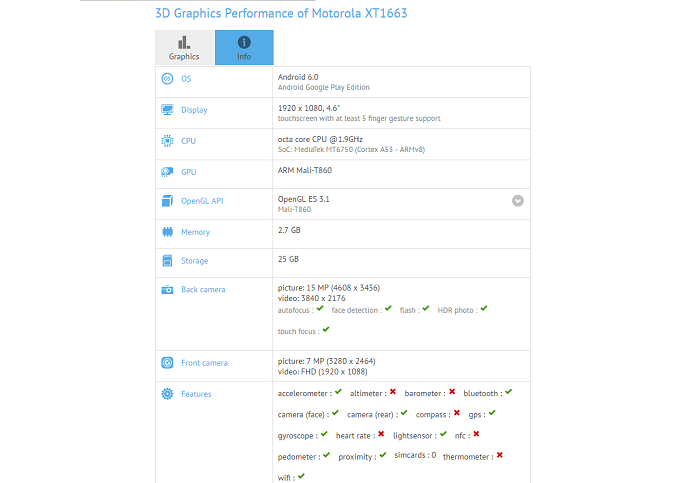
Task: Click the Back camera label
Action: (x=203, y=290)
